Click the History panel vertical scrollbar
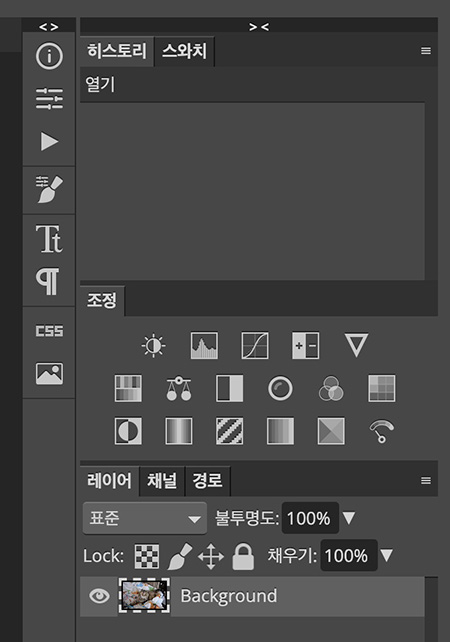The image size is (450, 642). (431, 174)
